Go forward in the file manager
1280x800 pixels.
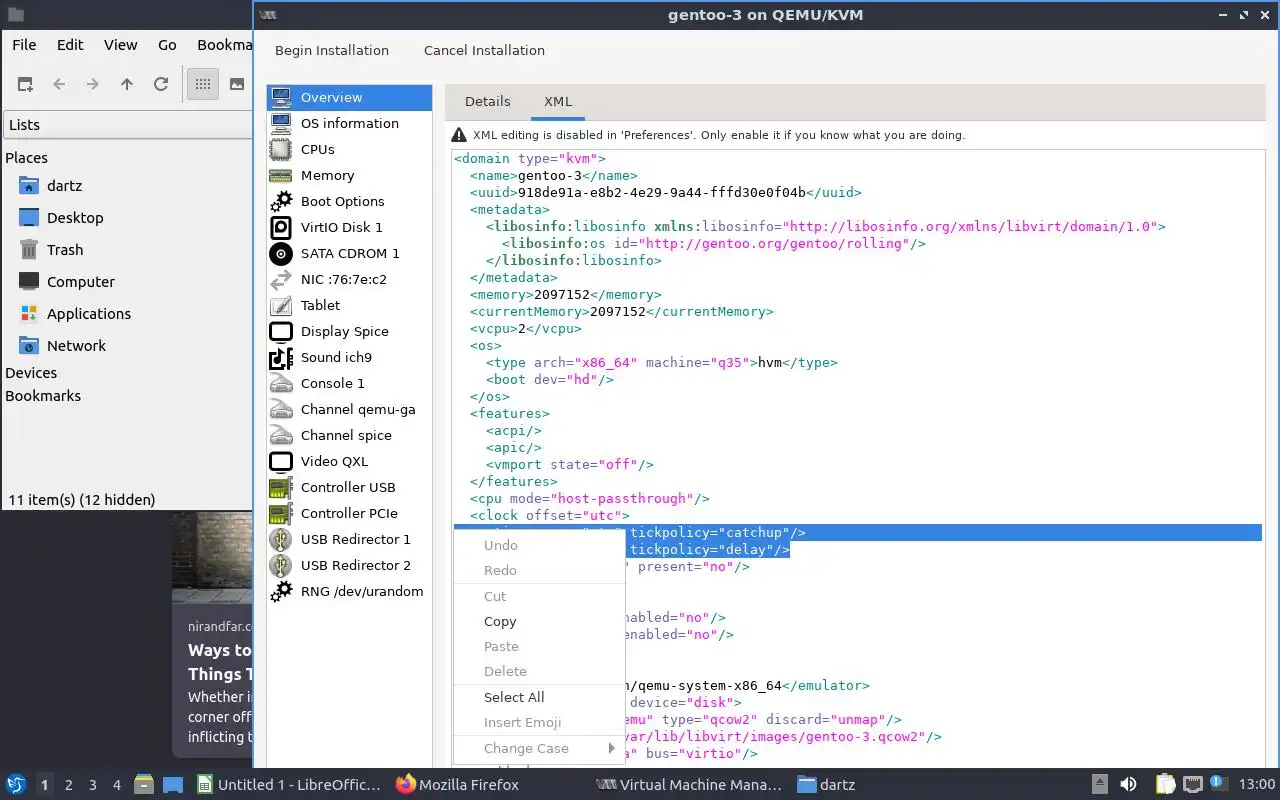point(93,84)
